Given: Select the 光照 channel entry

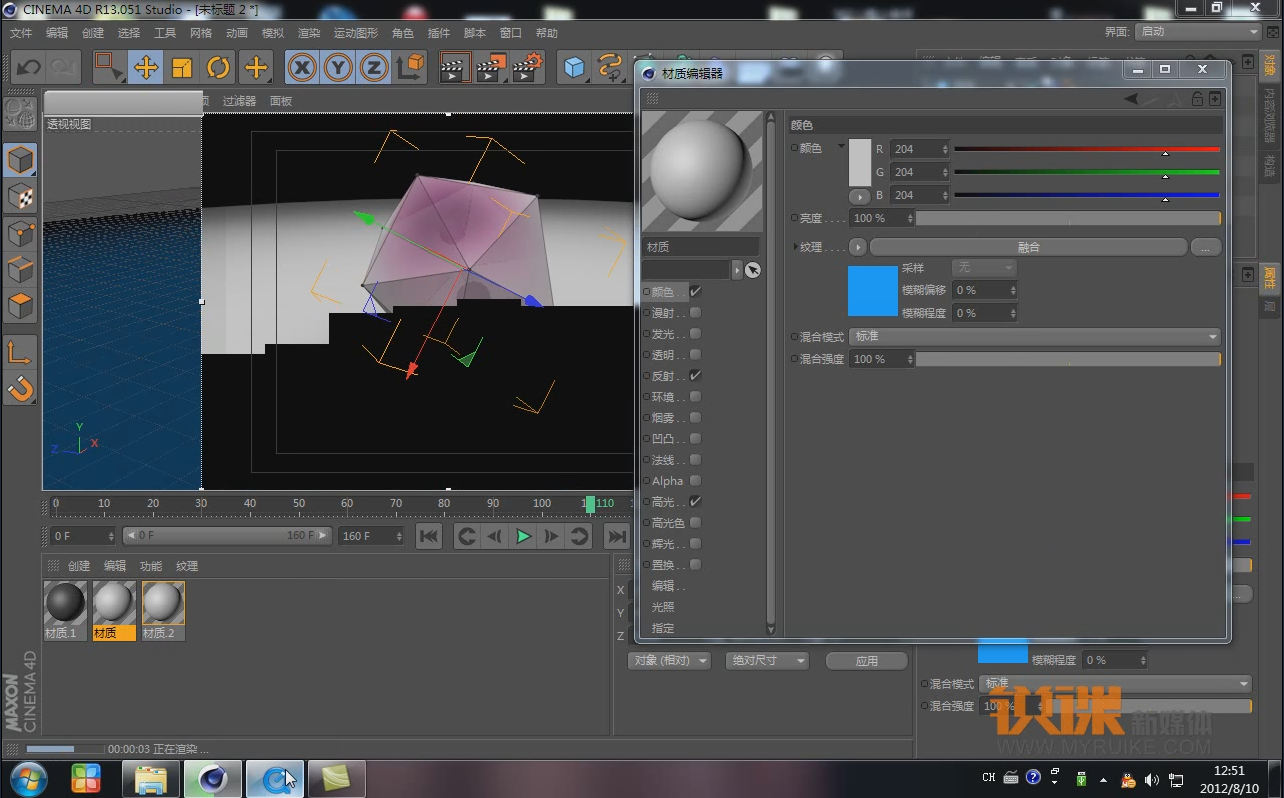Looking at the screenshot, I should [663, 607].
